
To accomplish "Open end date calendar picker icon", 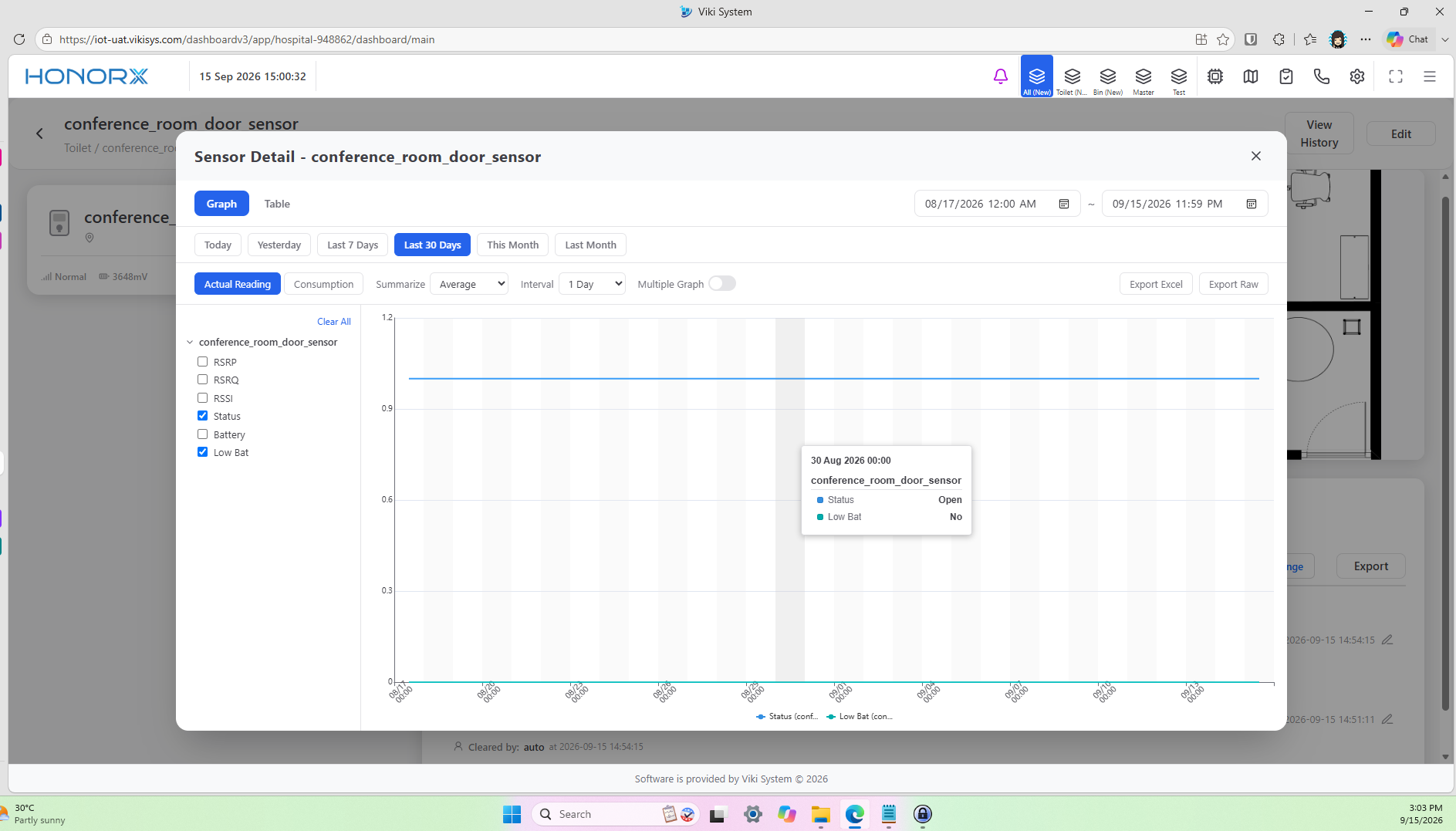I will (x=1252, y=204).
